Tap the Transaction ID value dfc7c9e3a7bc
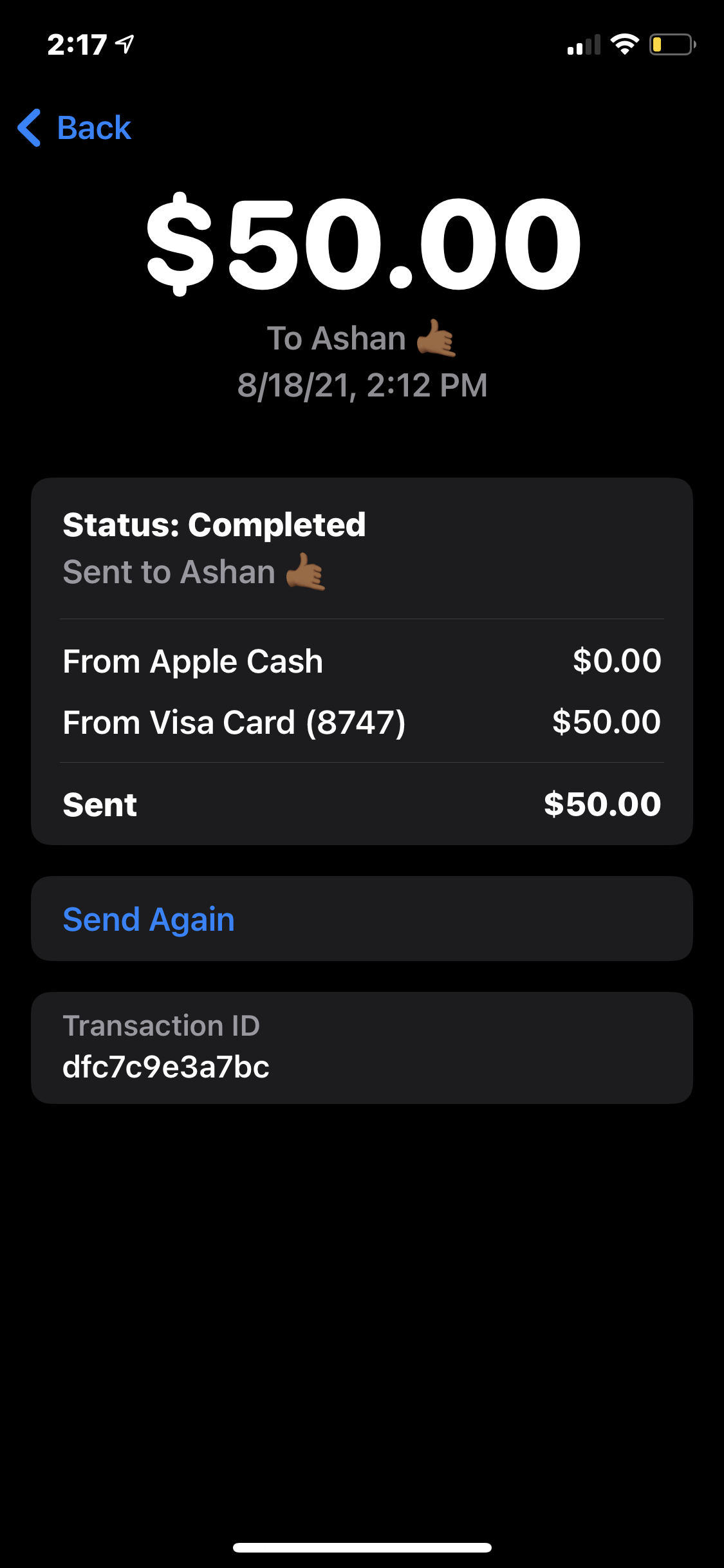 click(166, 1067)
